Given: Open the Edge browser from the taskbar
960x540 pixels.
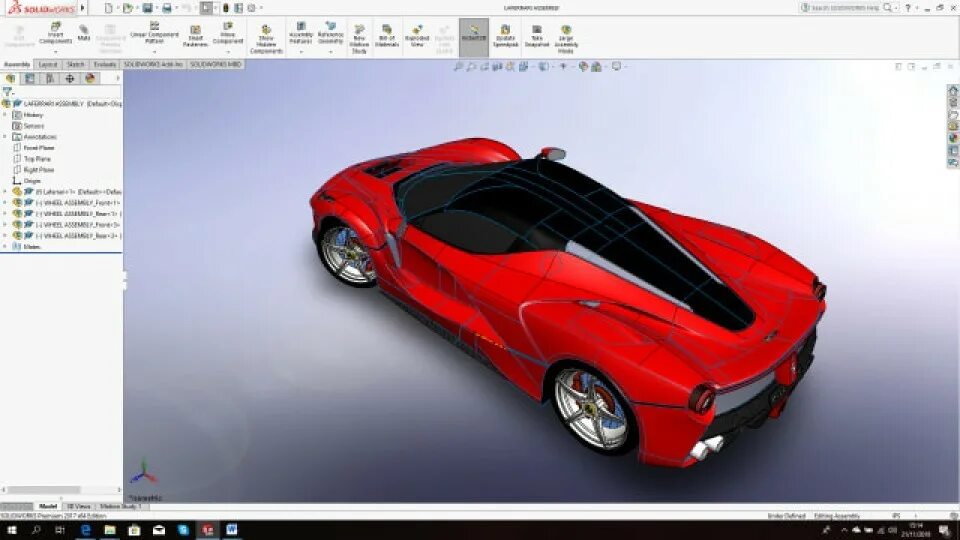Looking at the screenshot, I should click(85, 530).
